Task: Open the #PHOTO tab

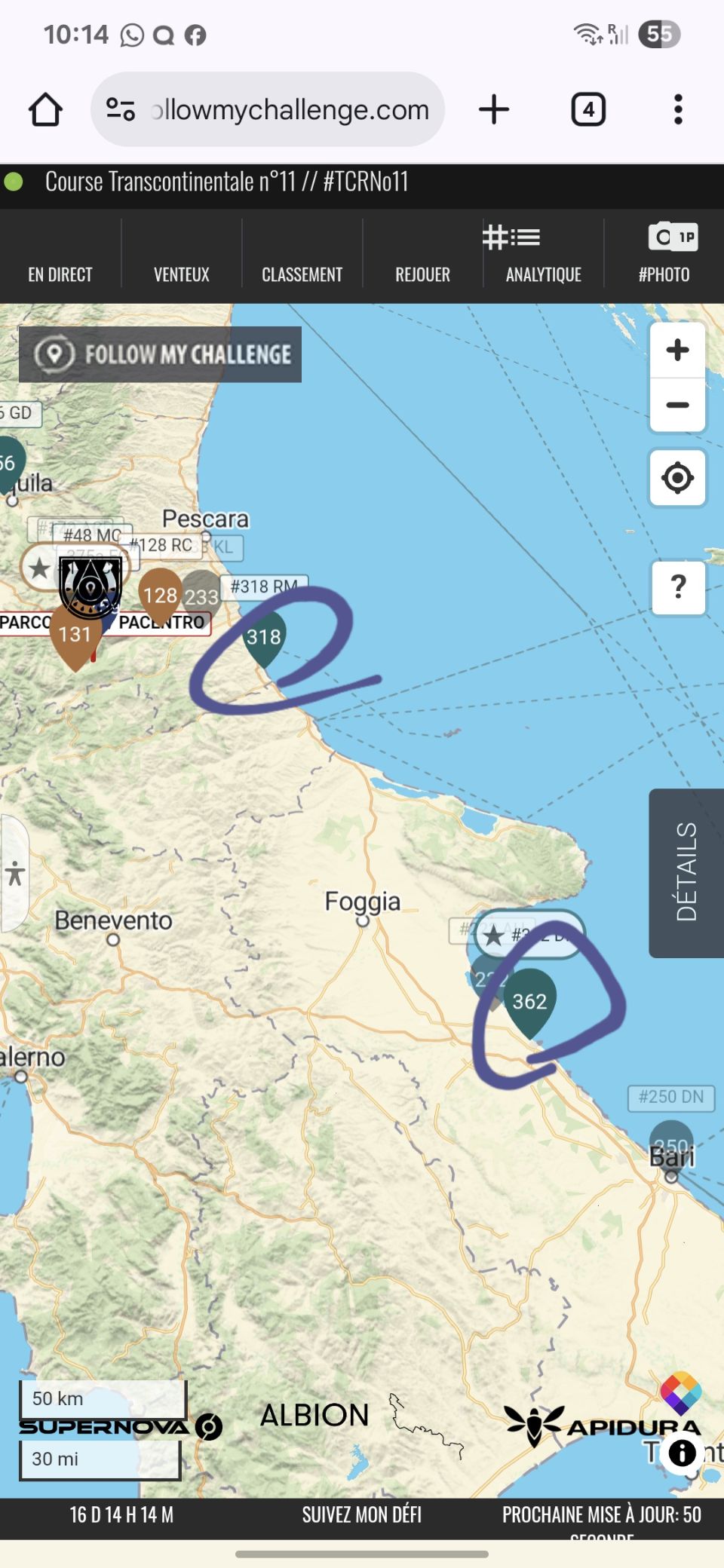Action: (x=664, y=256)
